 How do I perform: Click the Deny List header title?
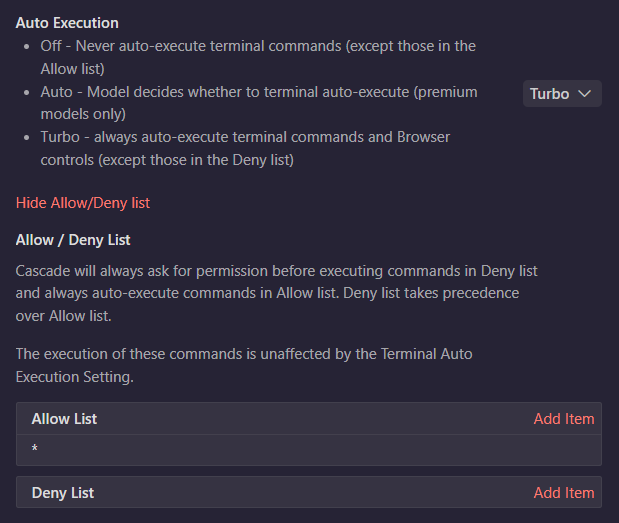(x=63, y=493)
